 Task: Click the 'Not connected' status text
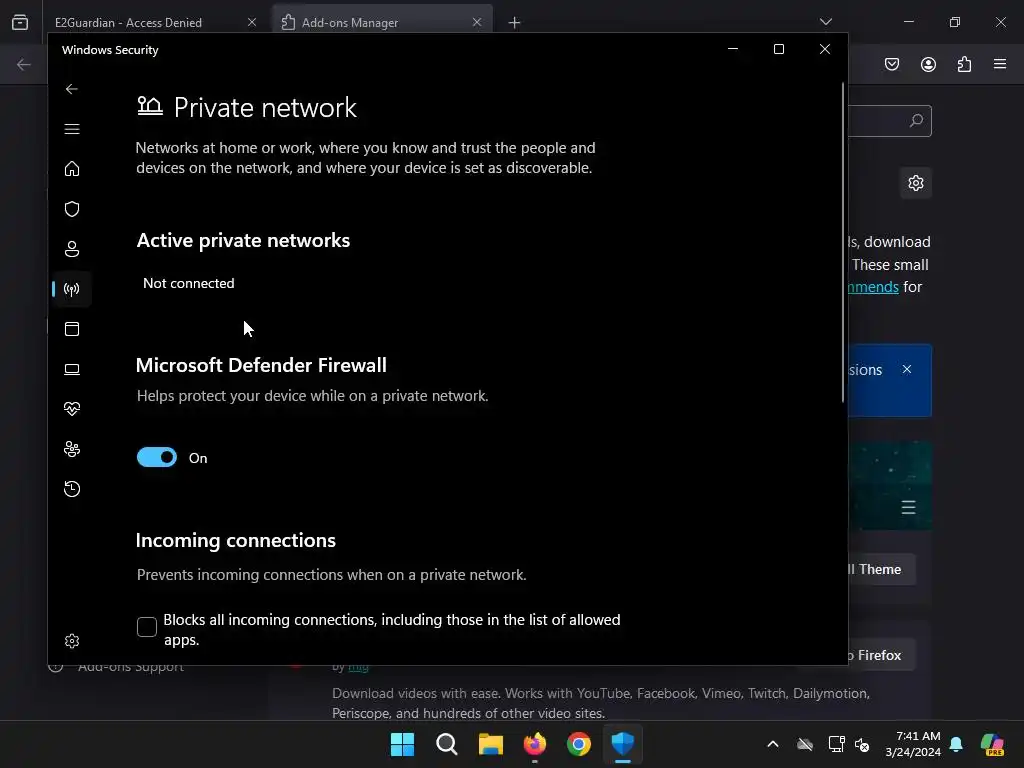[189, 283]
